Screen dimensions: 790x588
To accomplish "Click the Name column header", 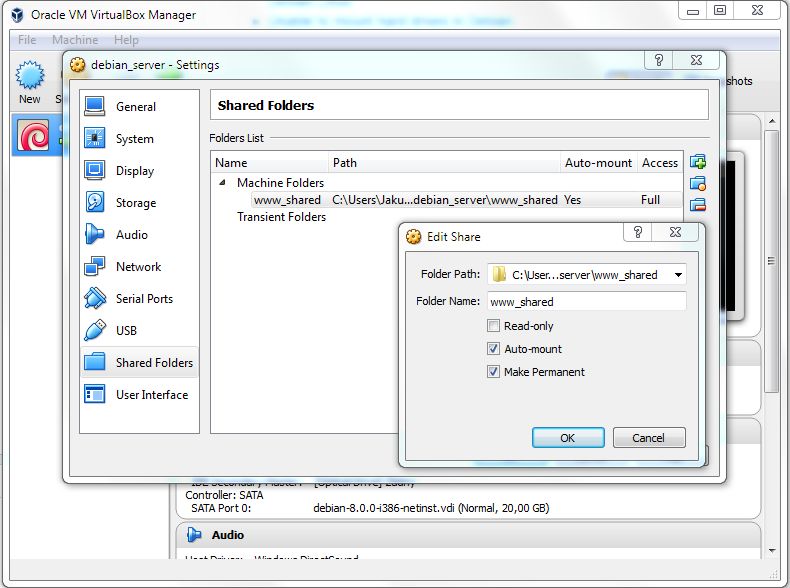I will pyautogui.click(x=270, y=163).
